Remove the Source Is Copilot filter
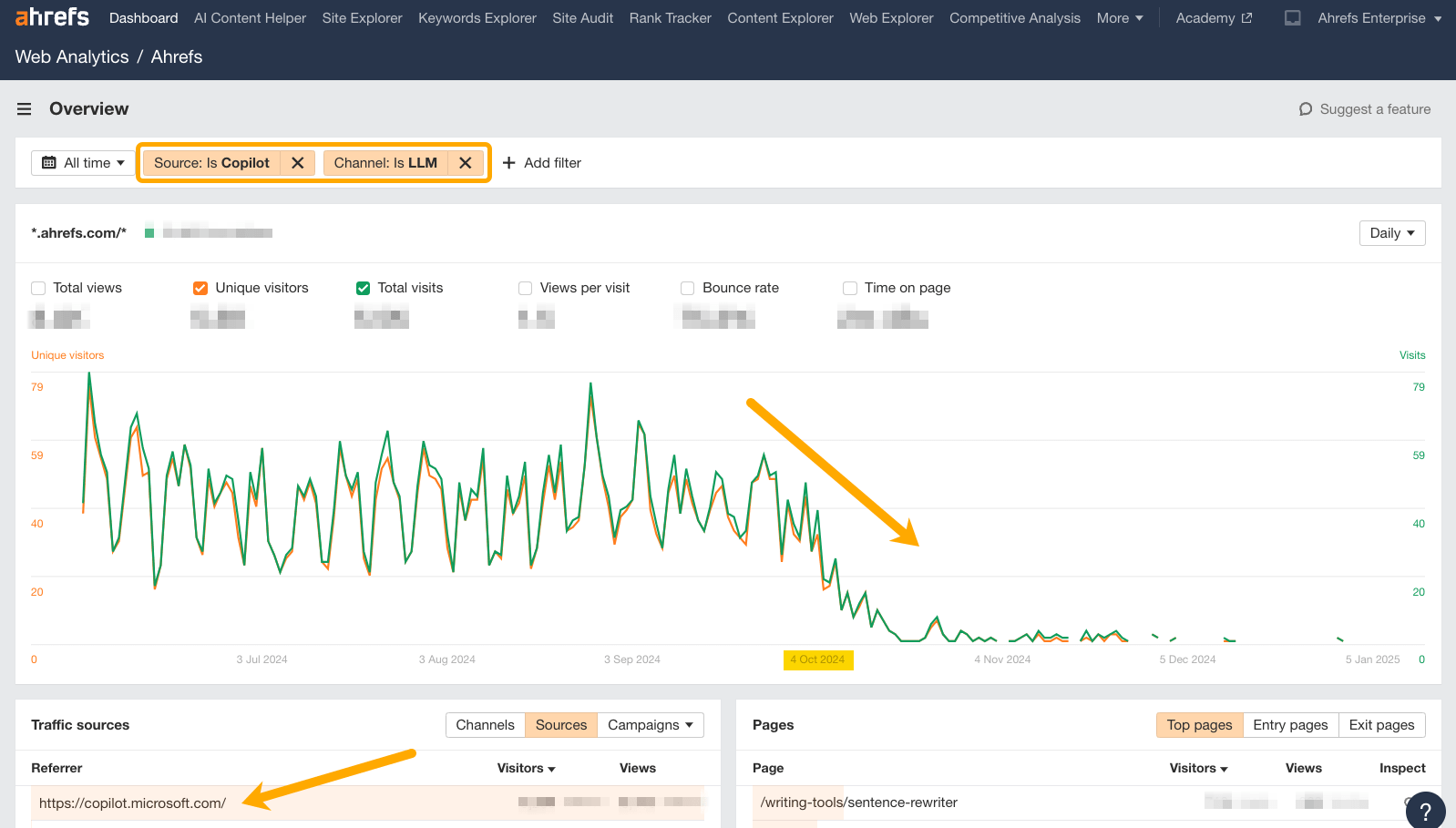 297,163
